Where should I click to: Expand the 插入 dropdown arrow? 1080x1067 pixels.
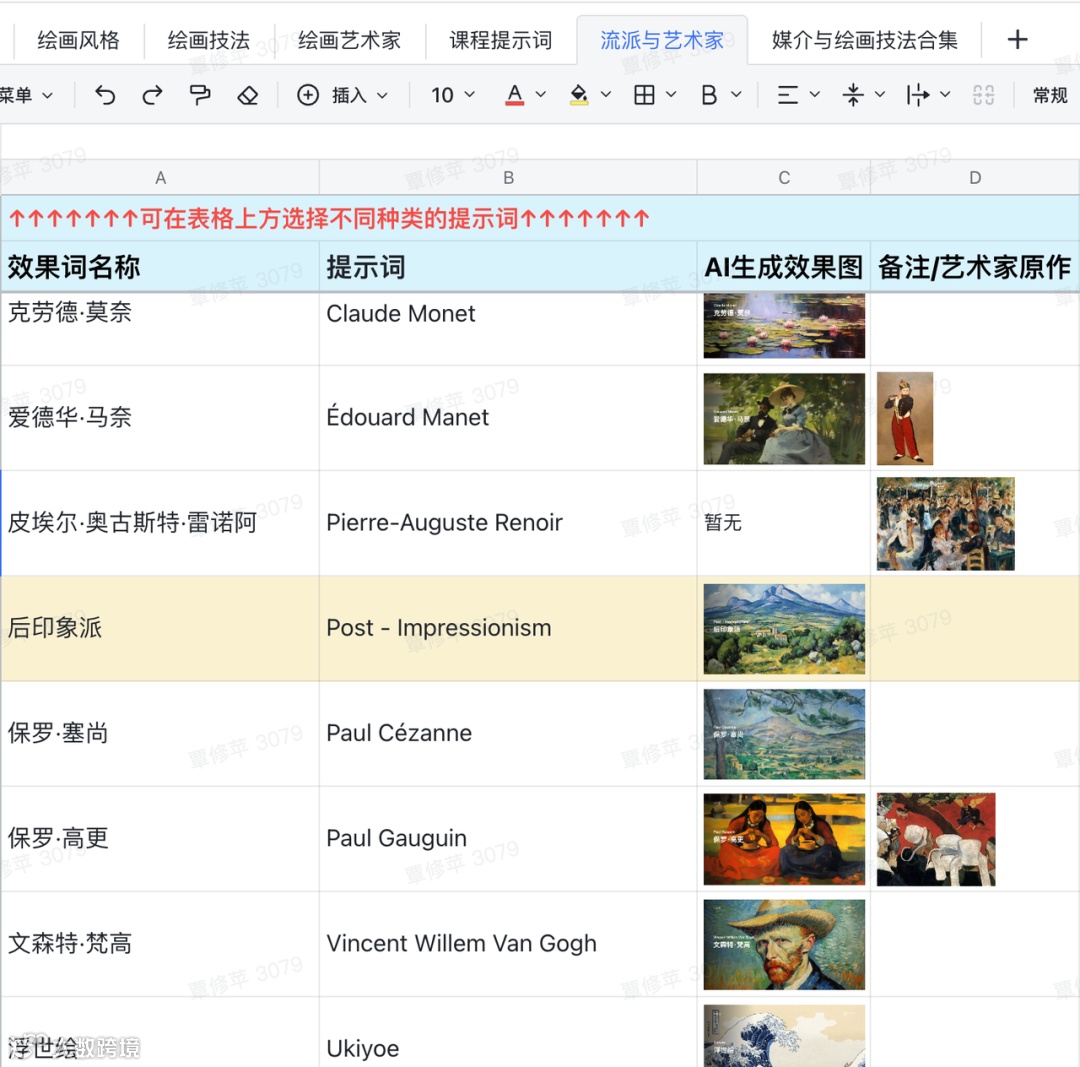[x=382, y=95]
